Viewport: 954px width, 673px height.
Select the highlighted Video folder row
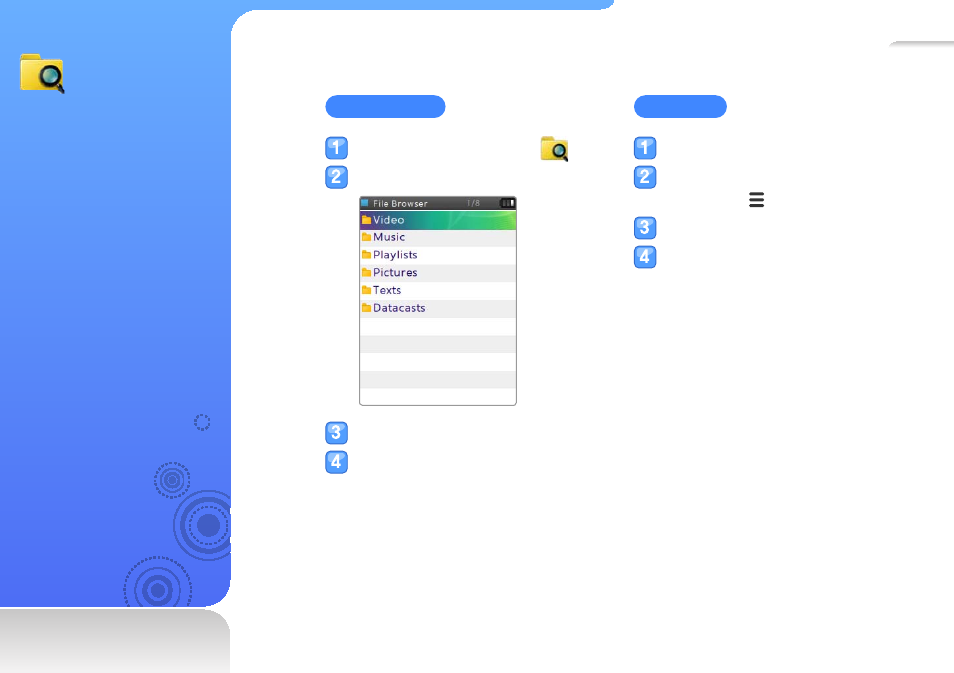tap(438, 220)
